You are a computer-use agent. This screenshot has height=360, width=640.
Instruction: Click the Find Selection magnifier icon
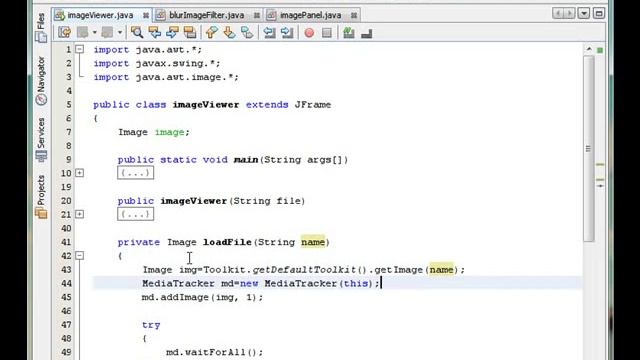click(137, 32)
